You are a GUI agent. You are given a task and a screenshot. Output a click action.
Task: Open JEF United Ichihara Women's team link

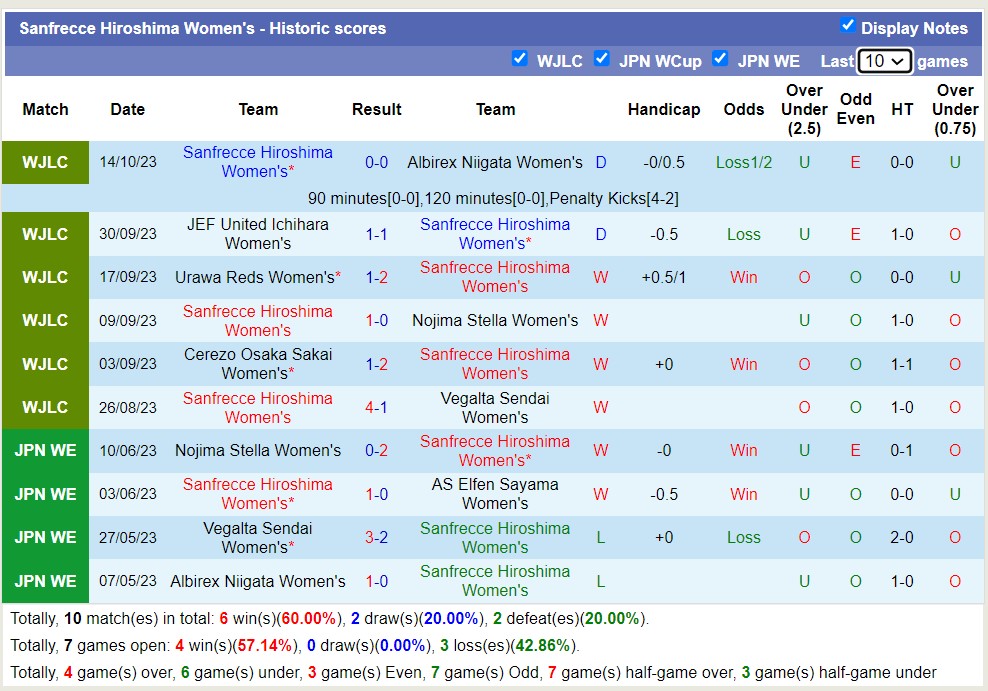click(x=258, y=234)
